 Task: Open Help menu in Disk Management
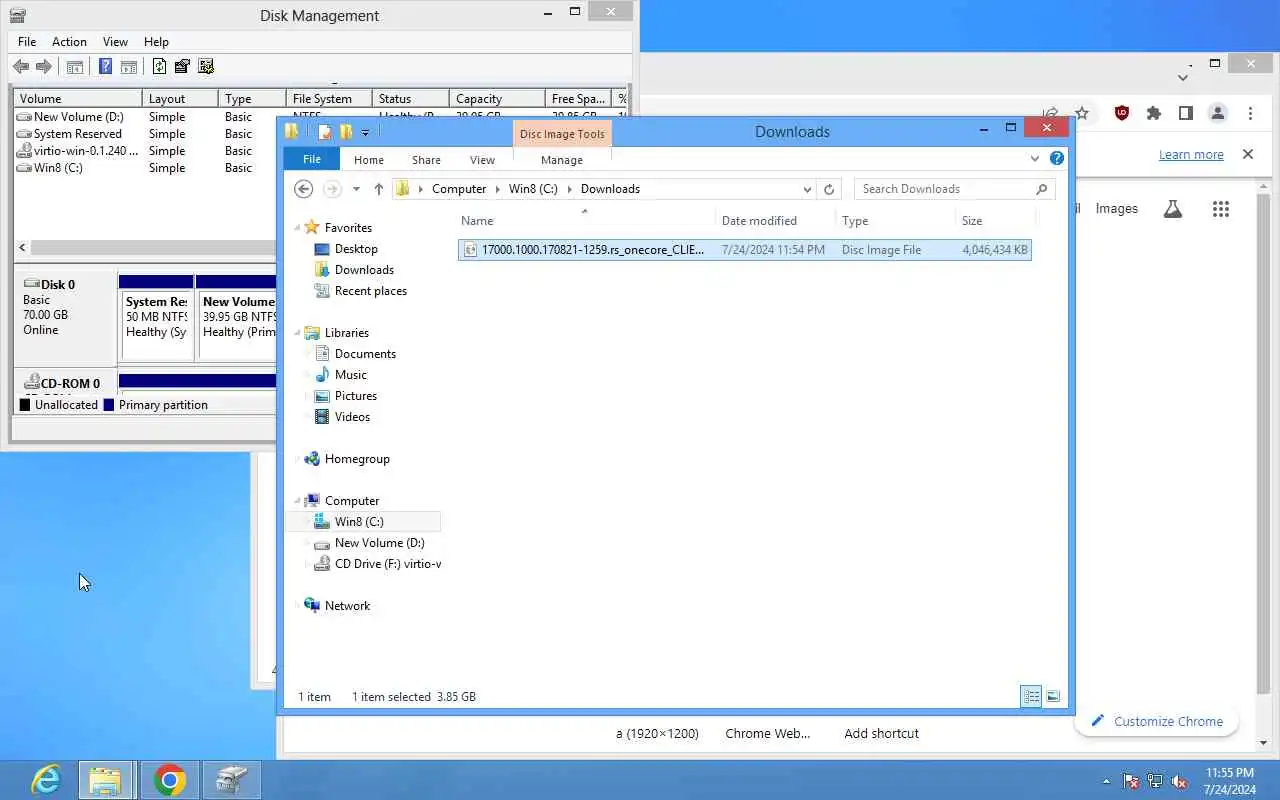(156, 42)
